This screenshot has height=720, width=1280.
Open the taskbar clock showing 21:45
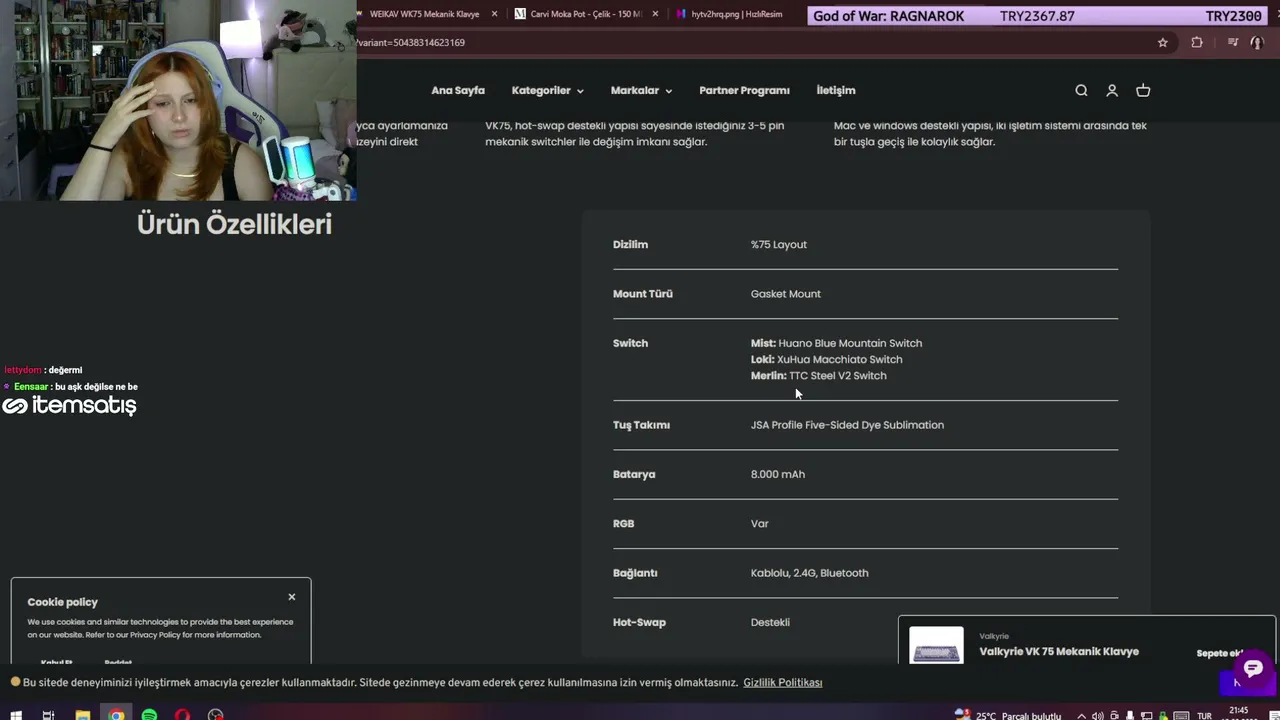(x=1240, y=714)
